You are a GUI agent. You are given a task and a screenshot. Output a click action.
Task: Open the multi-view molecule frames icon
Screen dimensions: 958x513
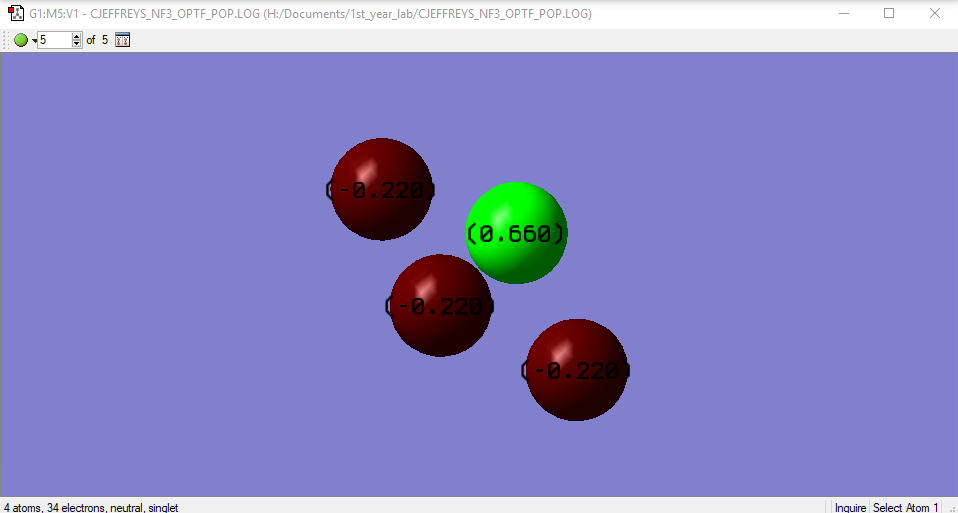123,40
